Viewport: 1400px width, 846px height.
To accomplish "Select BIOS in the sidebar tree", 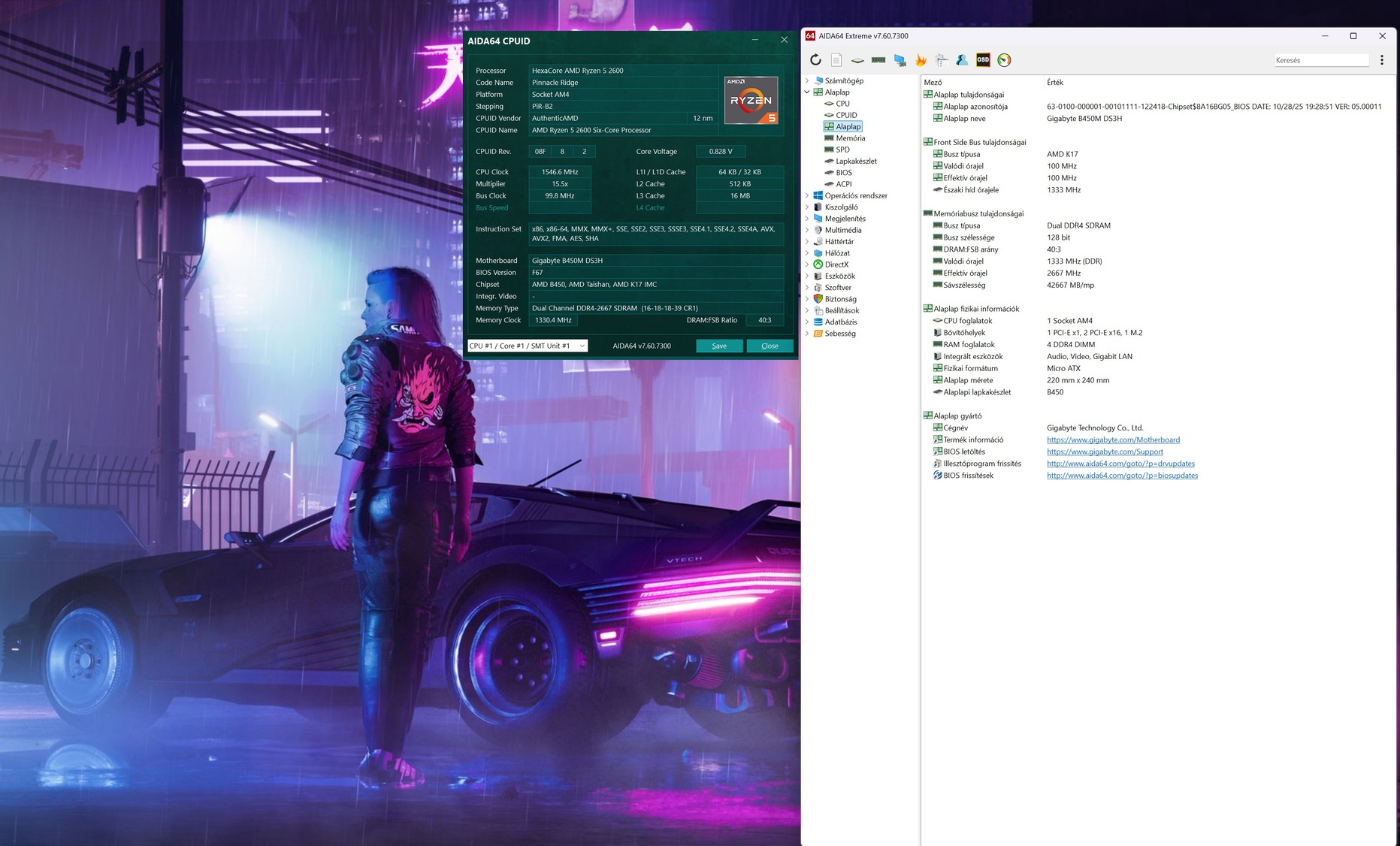I will [844, 173].
